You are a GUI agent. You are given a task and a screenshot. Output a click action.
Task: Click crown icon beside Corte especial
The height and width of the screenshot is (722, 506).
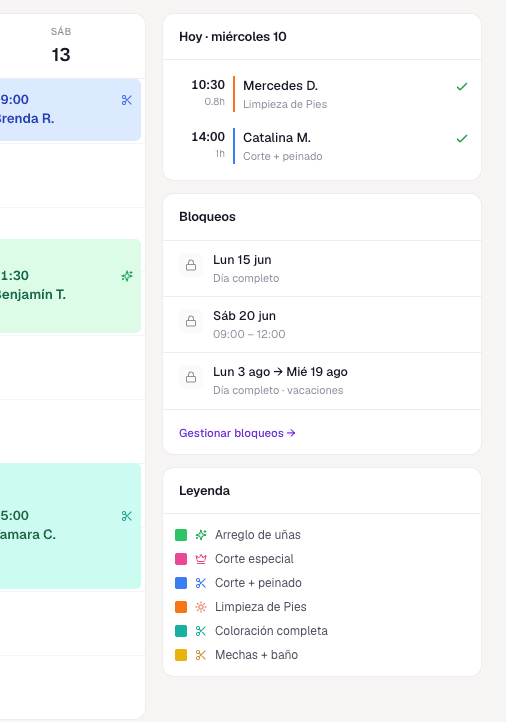(x=201, y=559)
